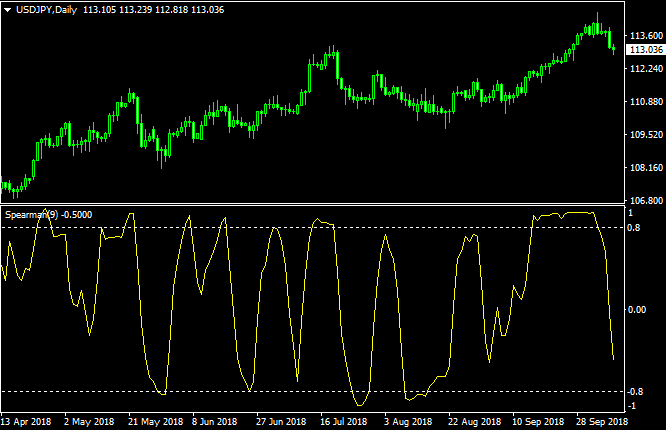Click the 113.600 price axis label
Screen dimensions: 666x430
(646, 36)
